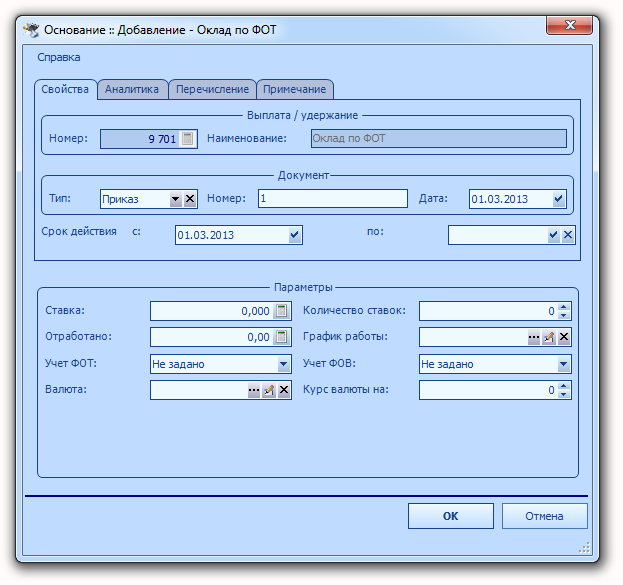Open calculator icon in payment Номер field
Screen dimensions: 623x585
(x=187, y=139)
